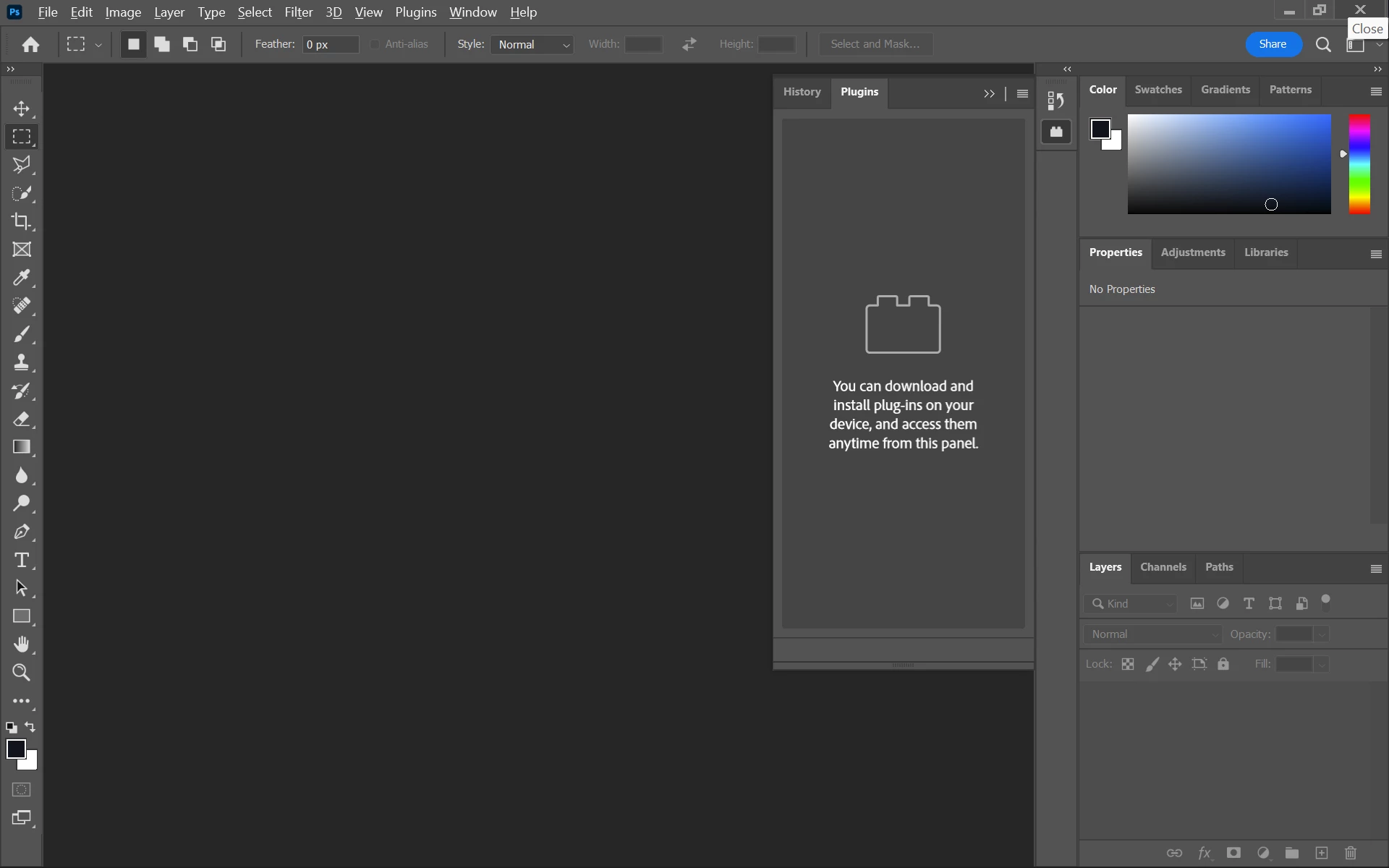Open the Kind filter dropdown in Layers
The height and width of the screenshot is (868, 1389).
(1131, 603)
